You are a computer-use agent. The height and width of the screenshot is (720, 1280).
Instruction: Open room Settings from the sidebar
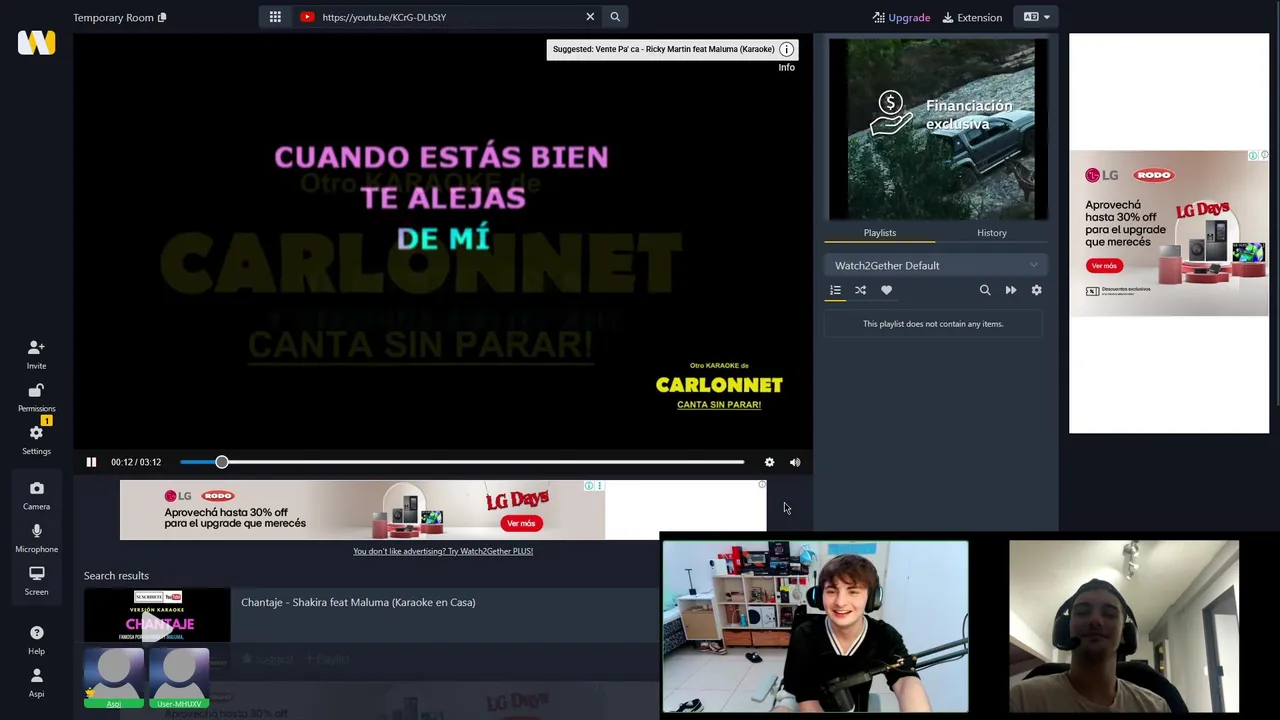click(x=36, y=439)
